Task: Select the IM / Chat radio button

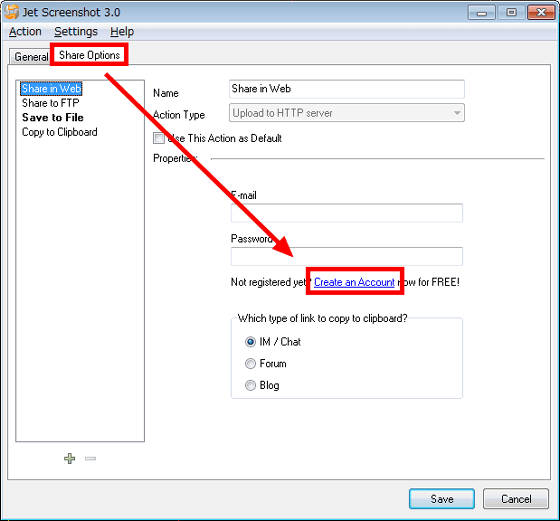Action: [250, 342]
